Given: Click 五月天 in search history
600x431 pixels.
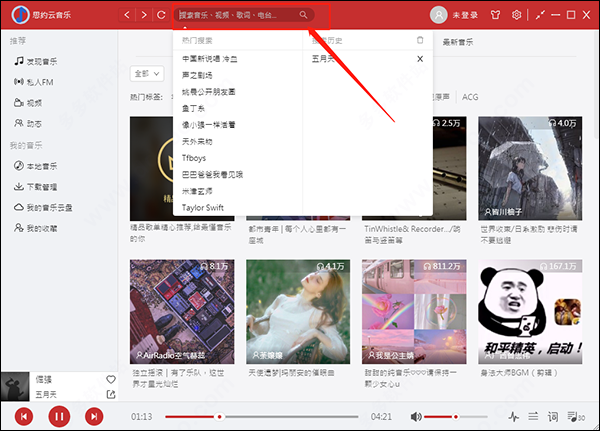Looking at the screenshot, I should click(x=323, y=59).
